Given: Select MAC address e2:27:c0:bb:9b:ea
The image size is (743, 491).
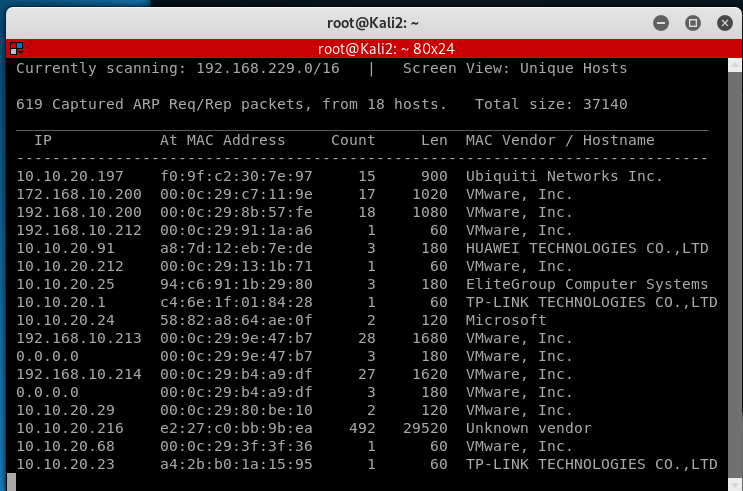Looking at the screenshot, I should [x=236, y=428].
